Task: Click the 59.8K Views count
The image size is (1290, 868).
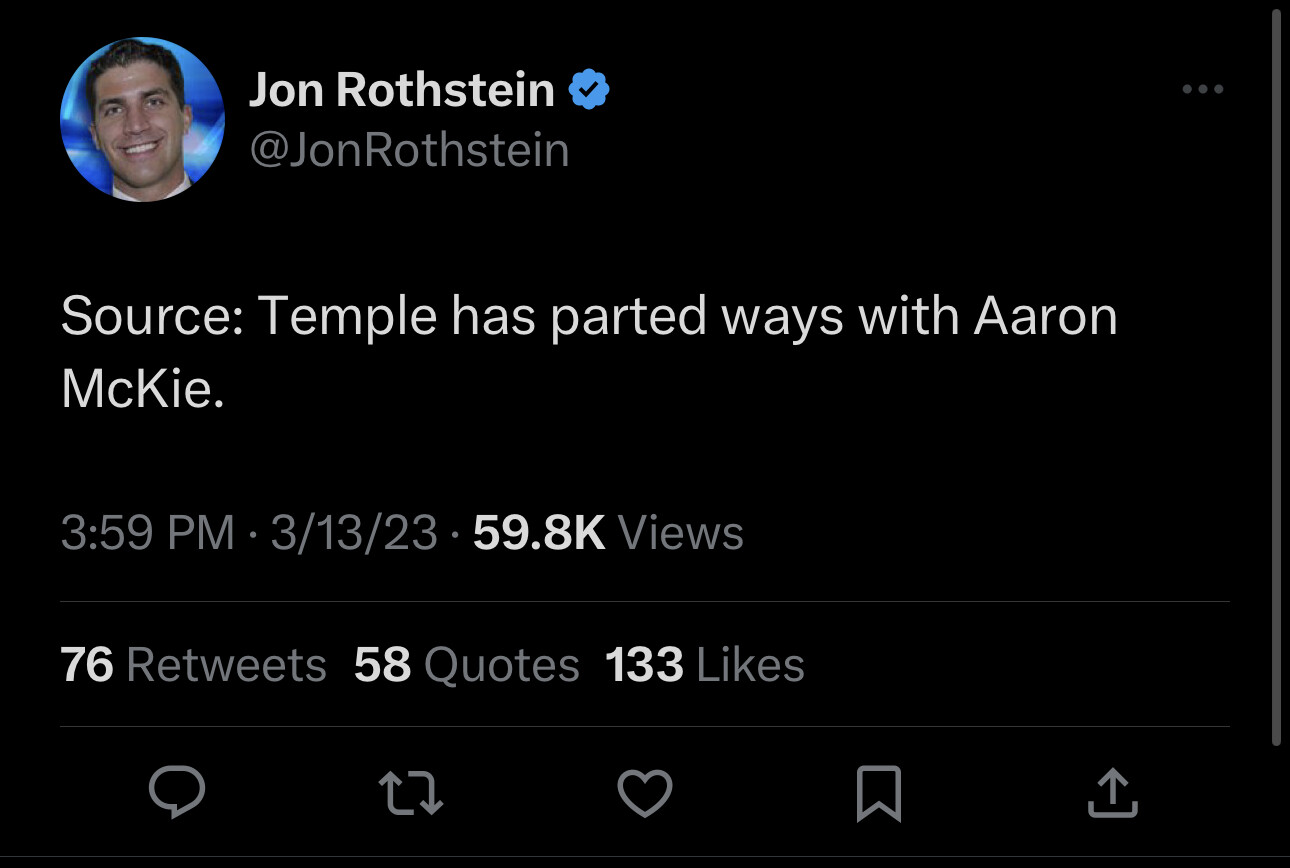Action: (608, 533)
